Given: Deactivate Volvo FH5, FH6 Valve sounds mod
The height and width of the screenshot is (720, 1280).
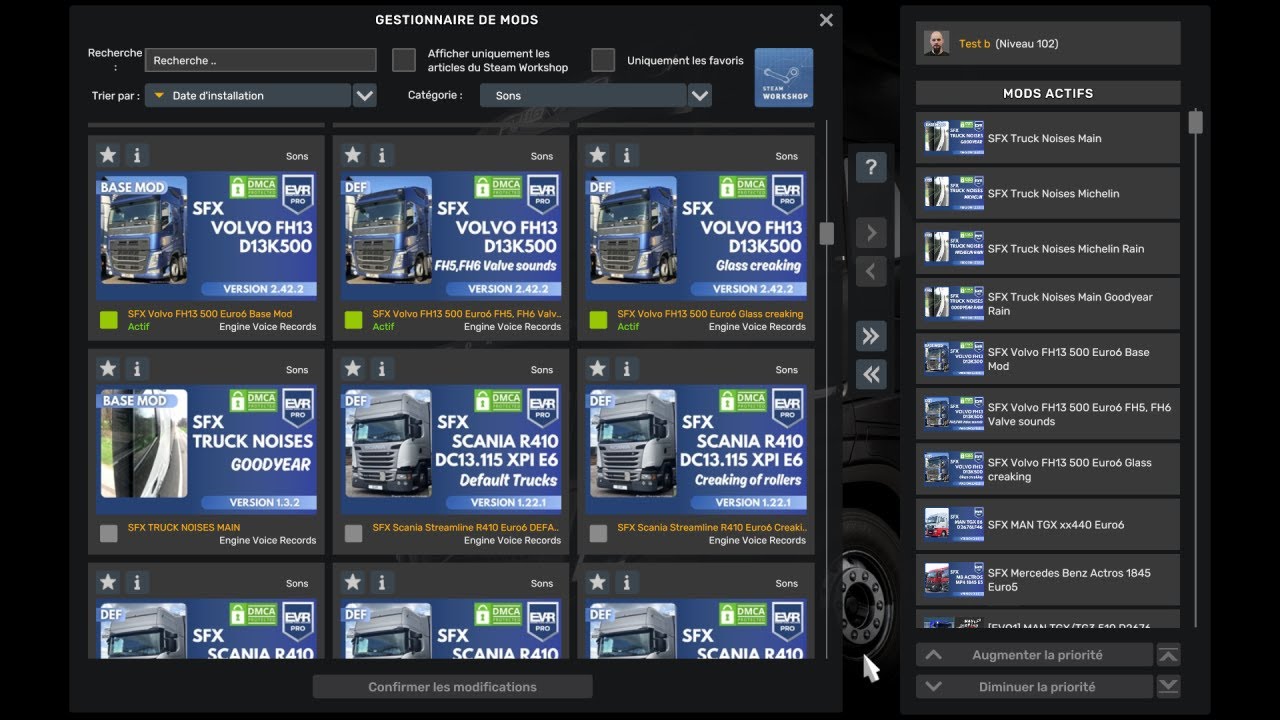Looking at the screenshot, I should tap(353, 320).
